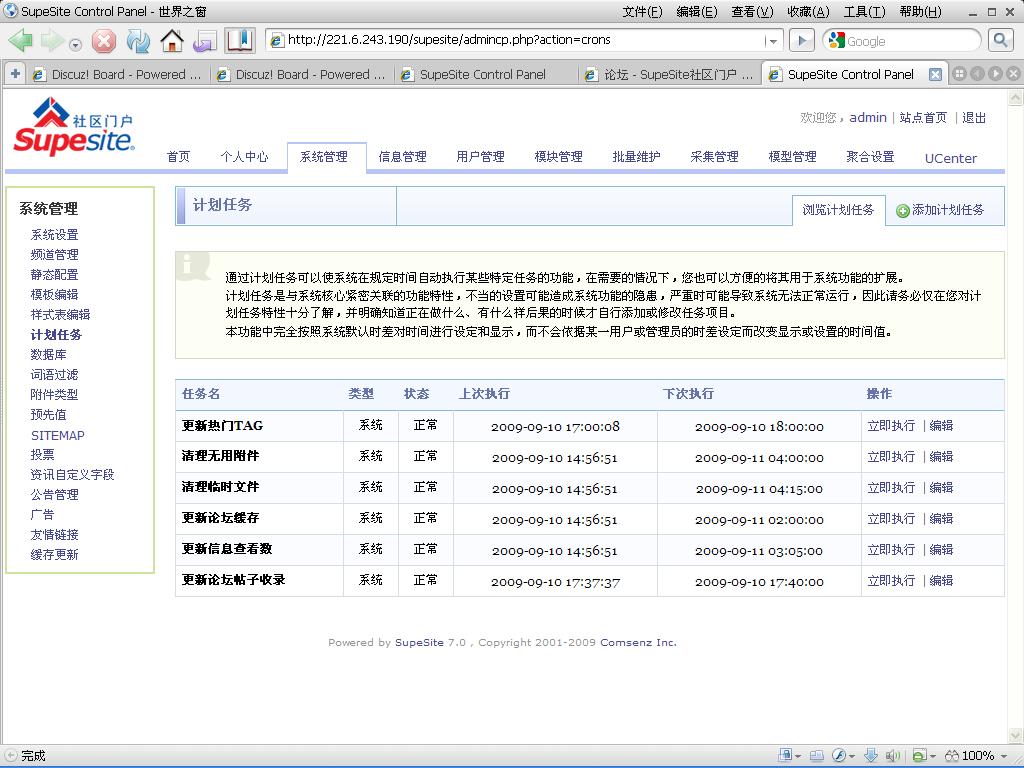Select the 浏览计划任务 tab
This screenshot has width=1024, height=768.
coord(839,210)
